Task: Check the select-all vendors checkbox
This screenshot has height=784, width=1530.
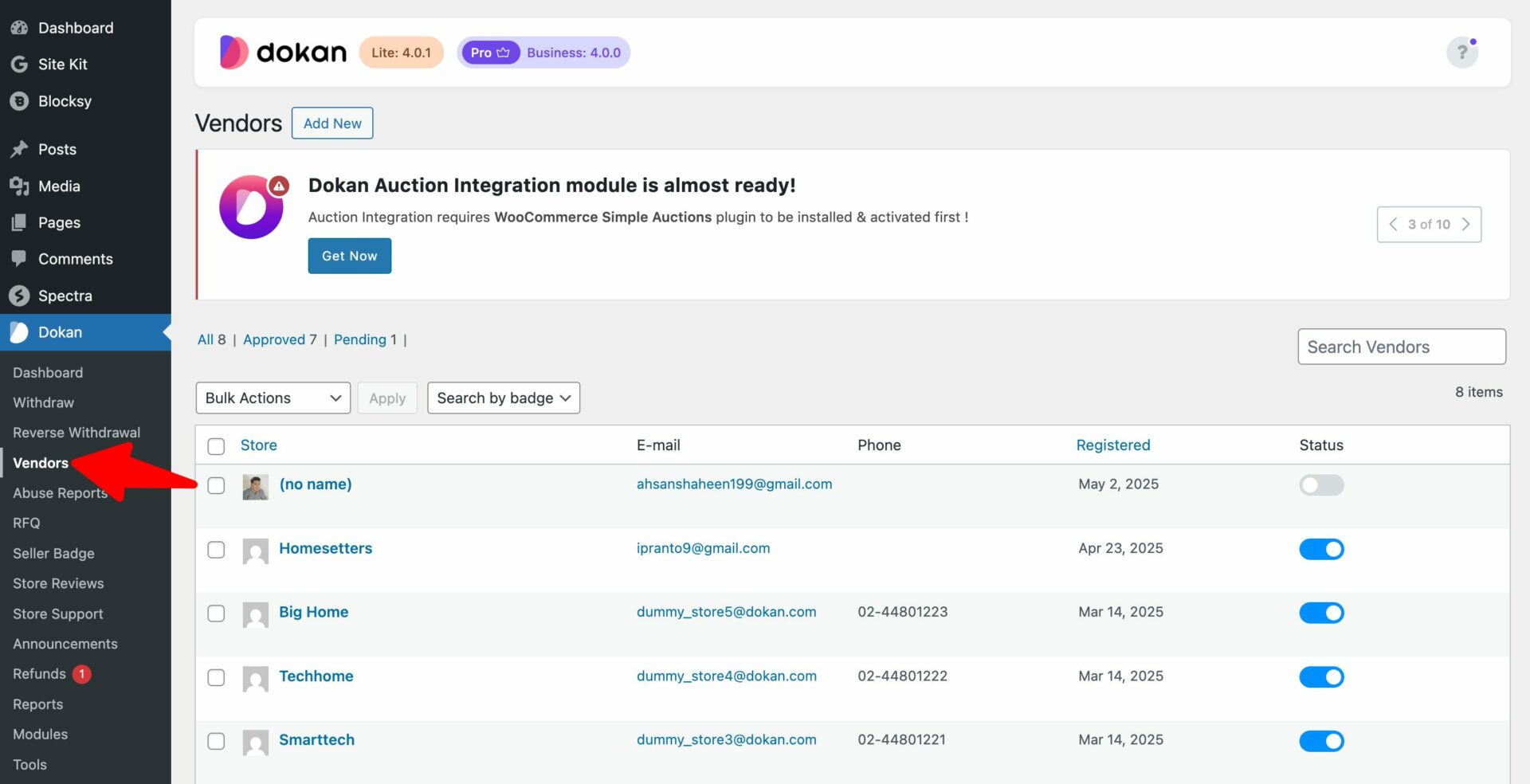Action: pos(216,446)
